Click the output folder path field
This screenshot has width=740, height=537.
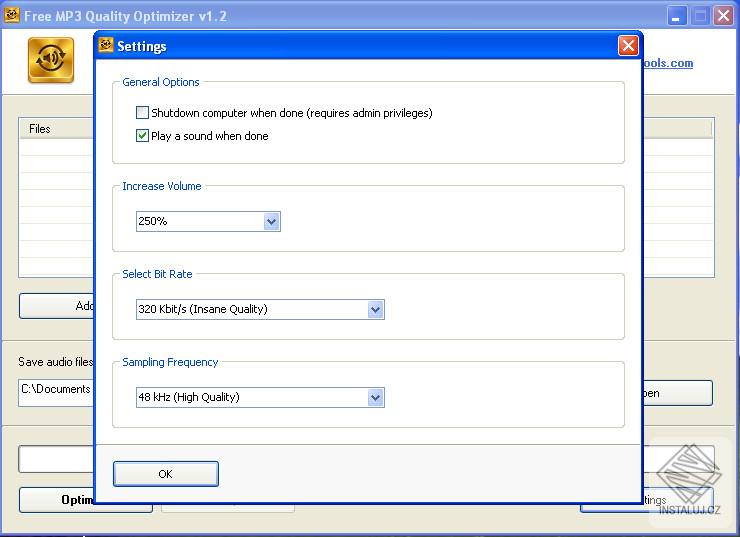pos(56,392)
